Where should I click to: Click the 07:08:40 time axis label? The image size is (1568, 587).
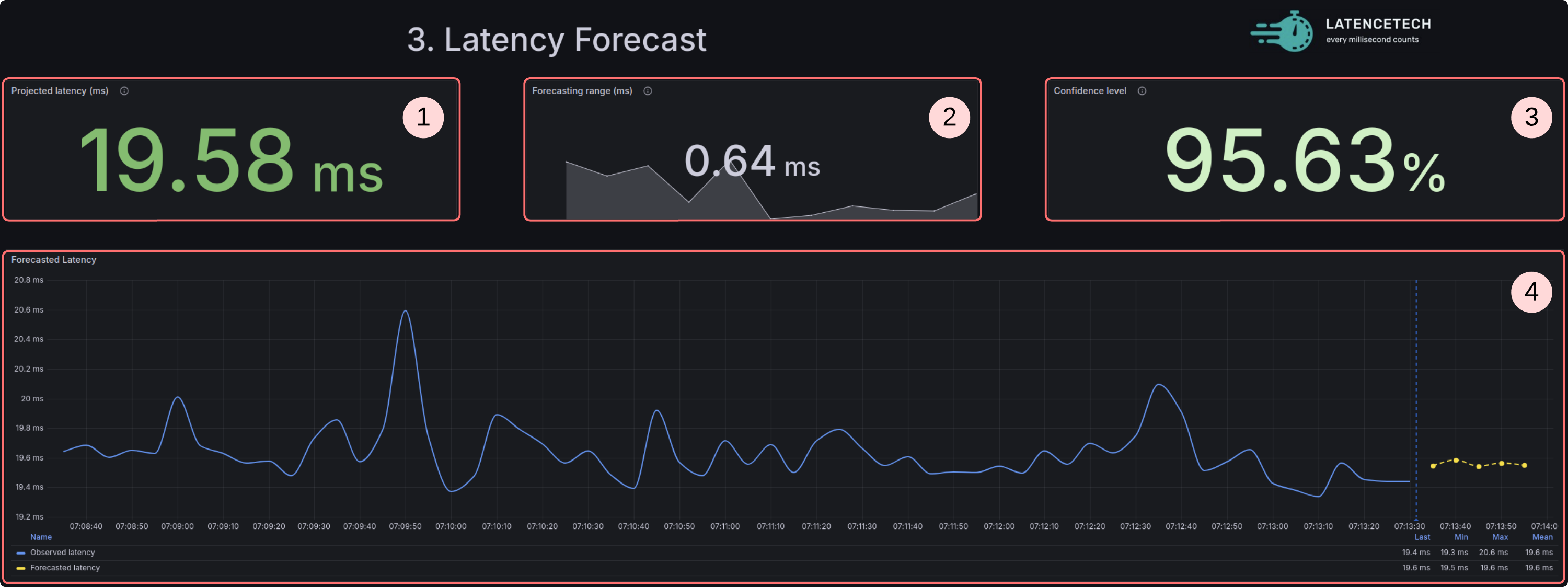click(86, 526)
